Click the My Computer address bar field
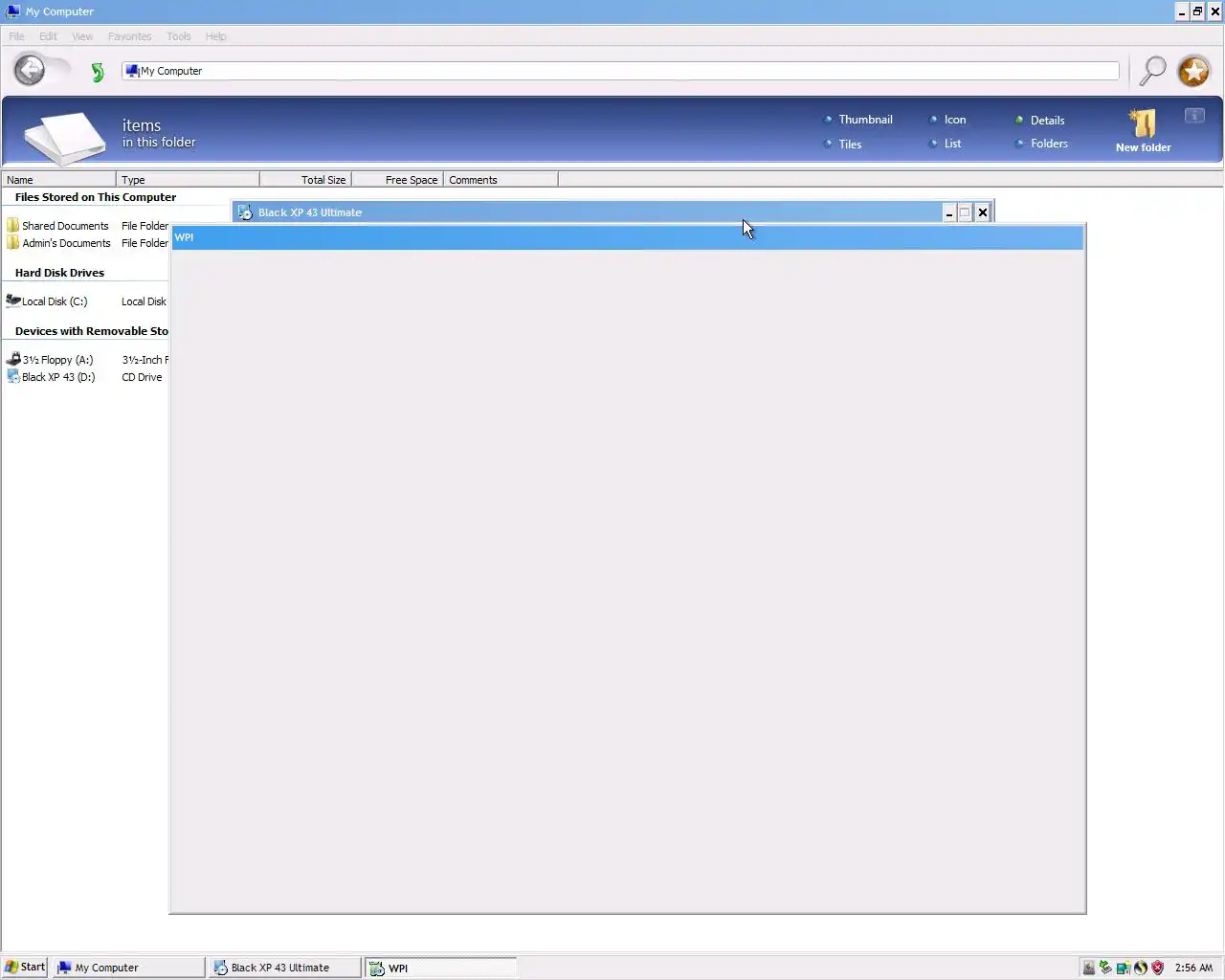Image resolution: width=1225 pixels, height=980 pixels. tap(620, 71)
